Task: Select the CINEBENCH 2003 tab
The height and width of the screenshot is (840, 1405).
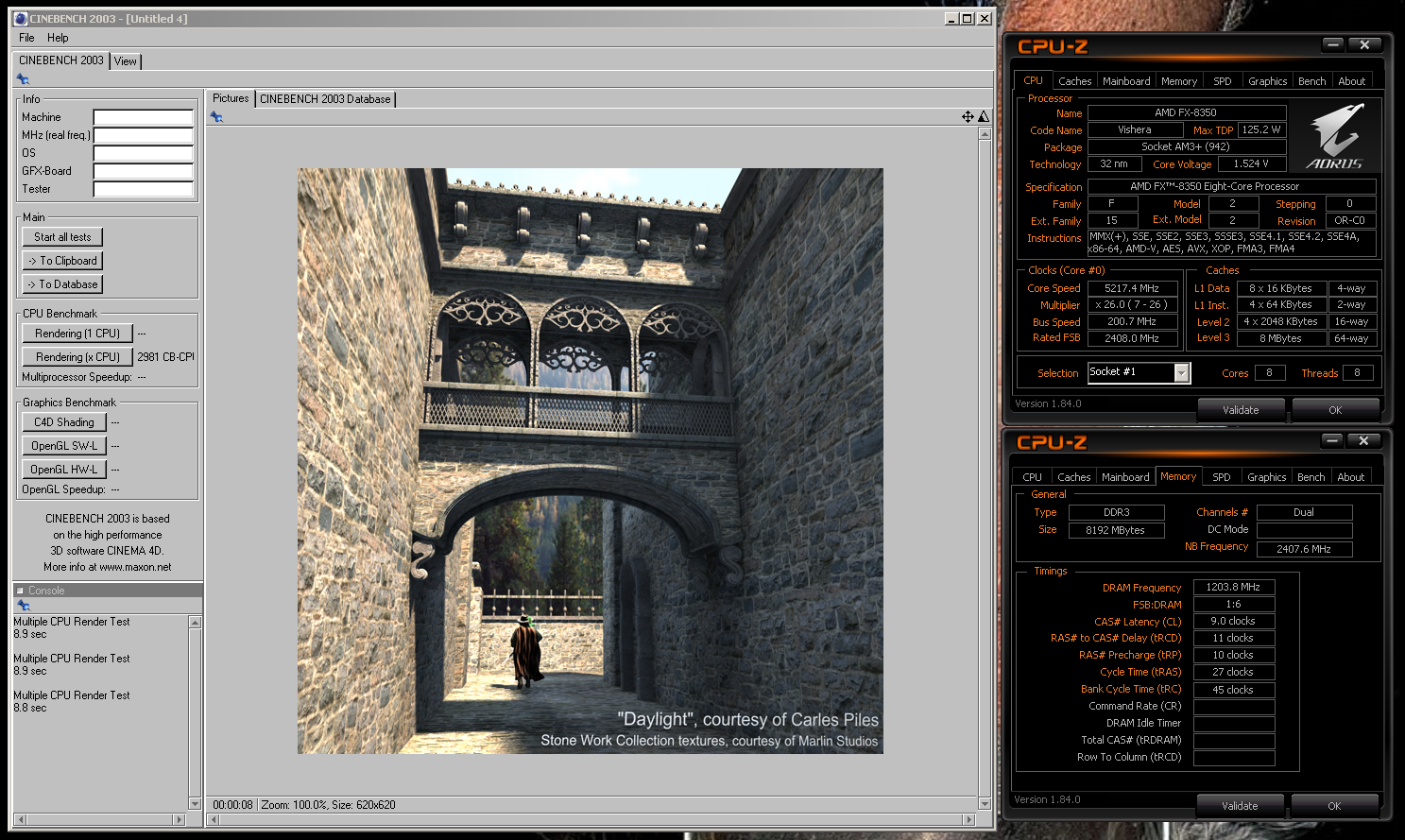Action: tap(61, 60)
